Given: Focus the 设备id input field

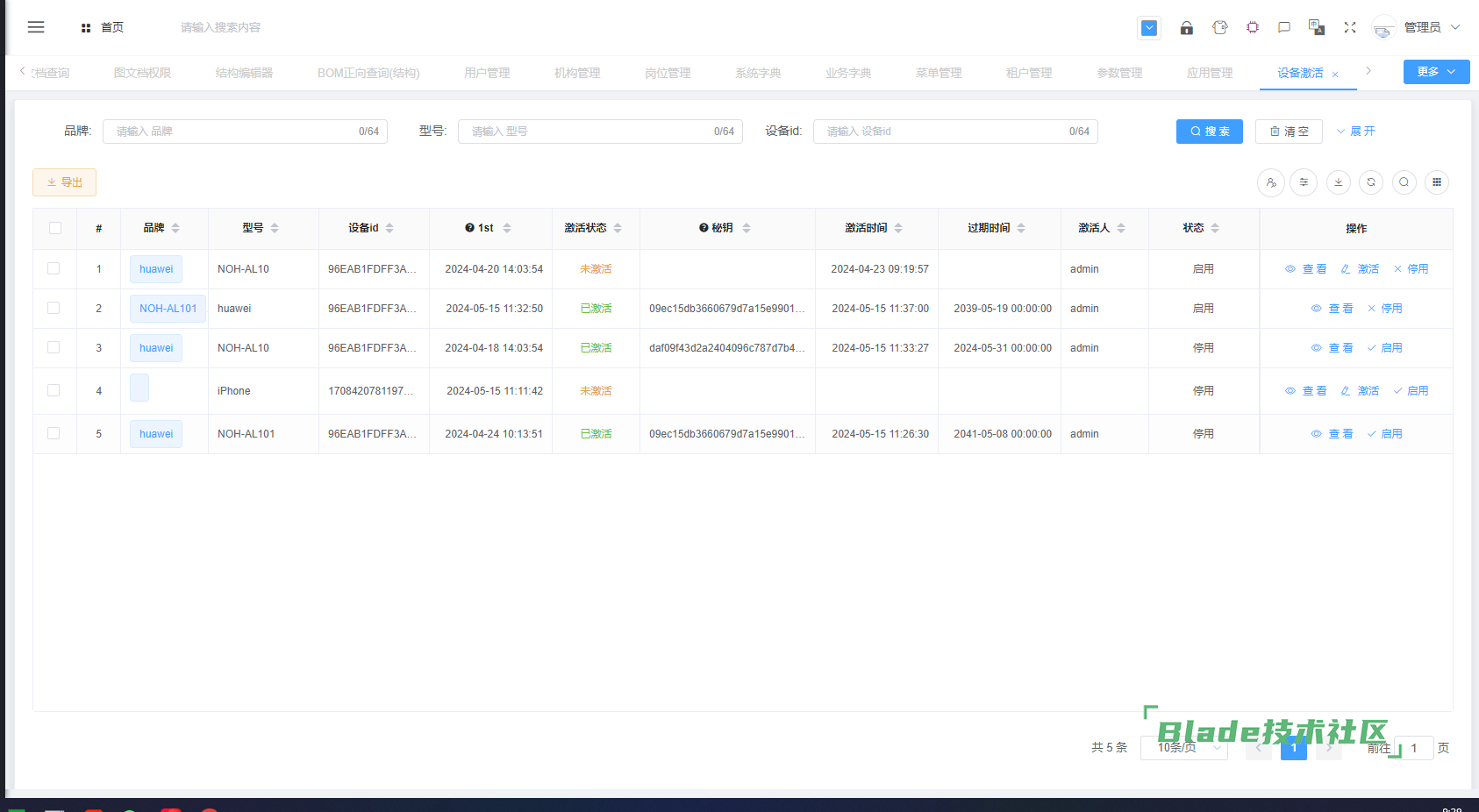Looking at the screenshot, I should coord(955,132).
